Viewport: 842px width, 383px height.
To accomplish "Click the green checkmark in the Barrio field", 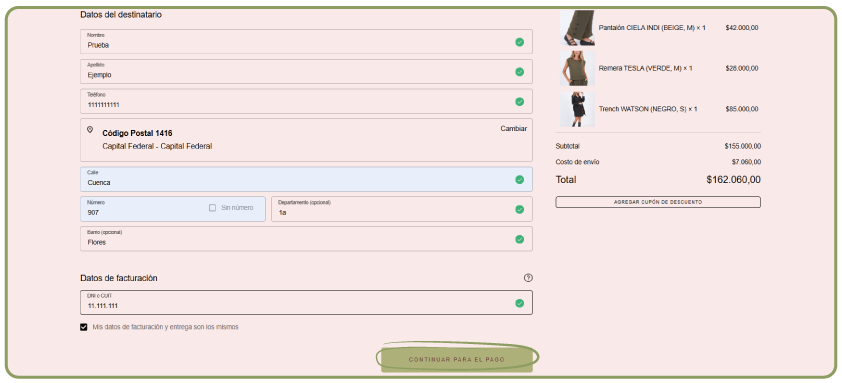I will click(519, 239).
